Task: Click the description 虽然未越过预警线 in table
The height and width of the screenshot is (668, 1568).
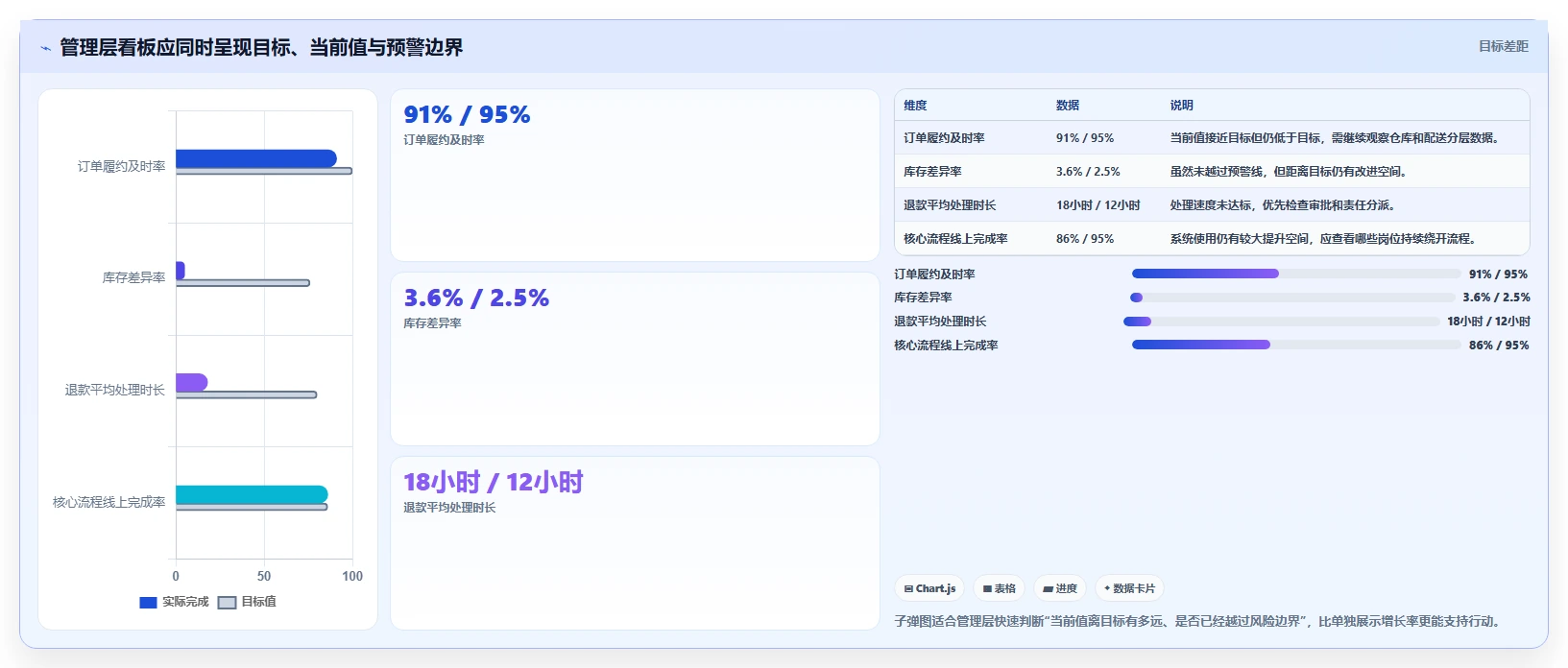Action: click(x=1291, y=172)
